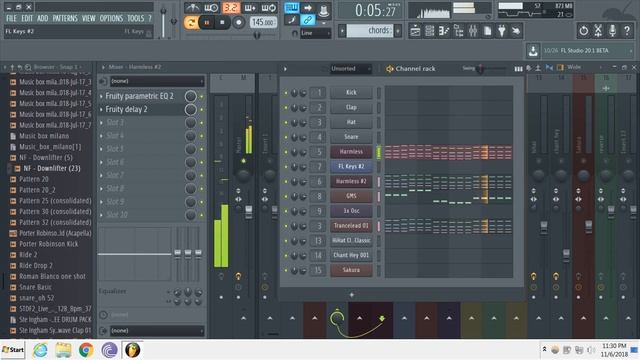This screenshot has width=640, height=360.
Task: Mute the Clap channel green light
Action: [286, 107]
